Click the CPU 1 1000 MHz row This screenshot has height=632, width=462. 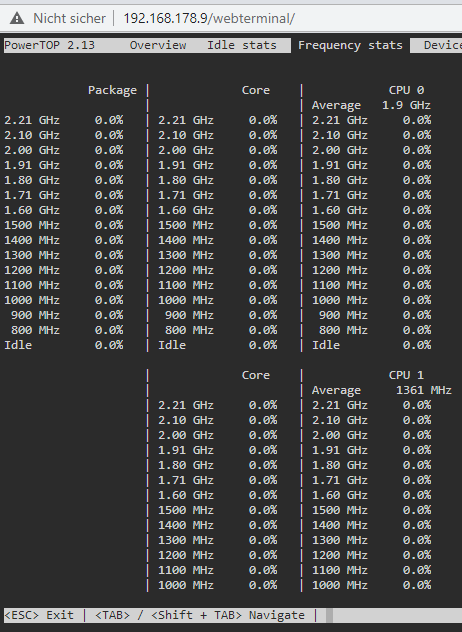point(372,585)
